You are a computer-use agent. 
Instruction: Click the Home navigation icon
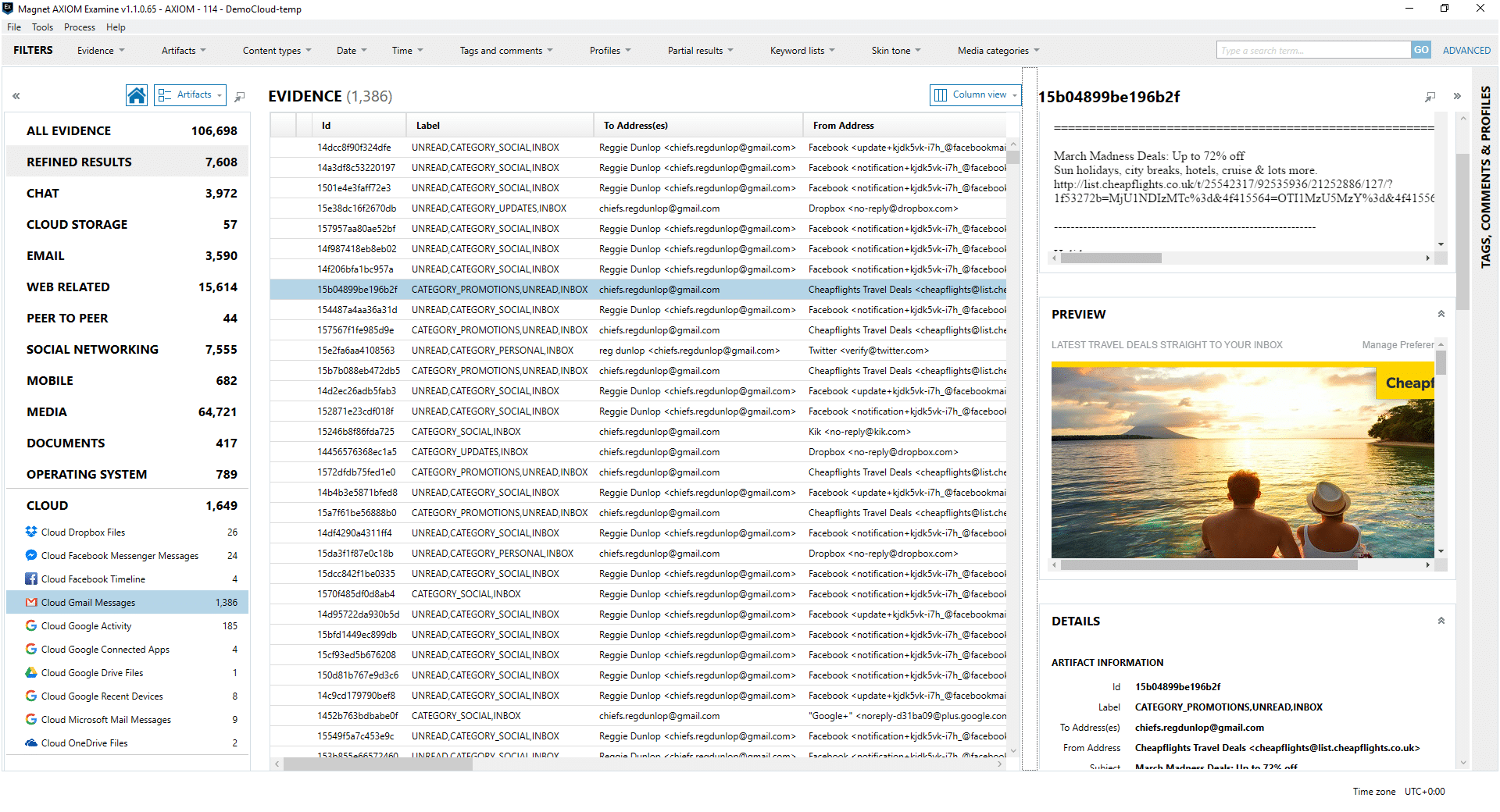[x=136, y=94]
